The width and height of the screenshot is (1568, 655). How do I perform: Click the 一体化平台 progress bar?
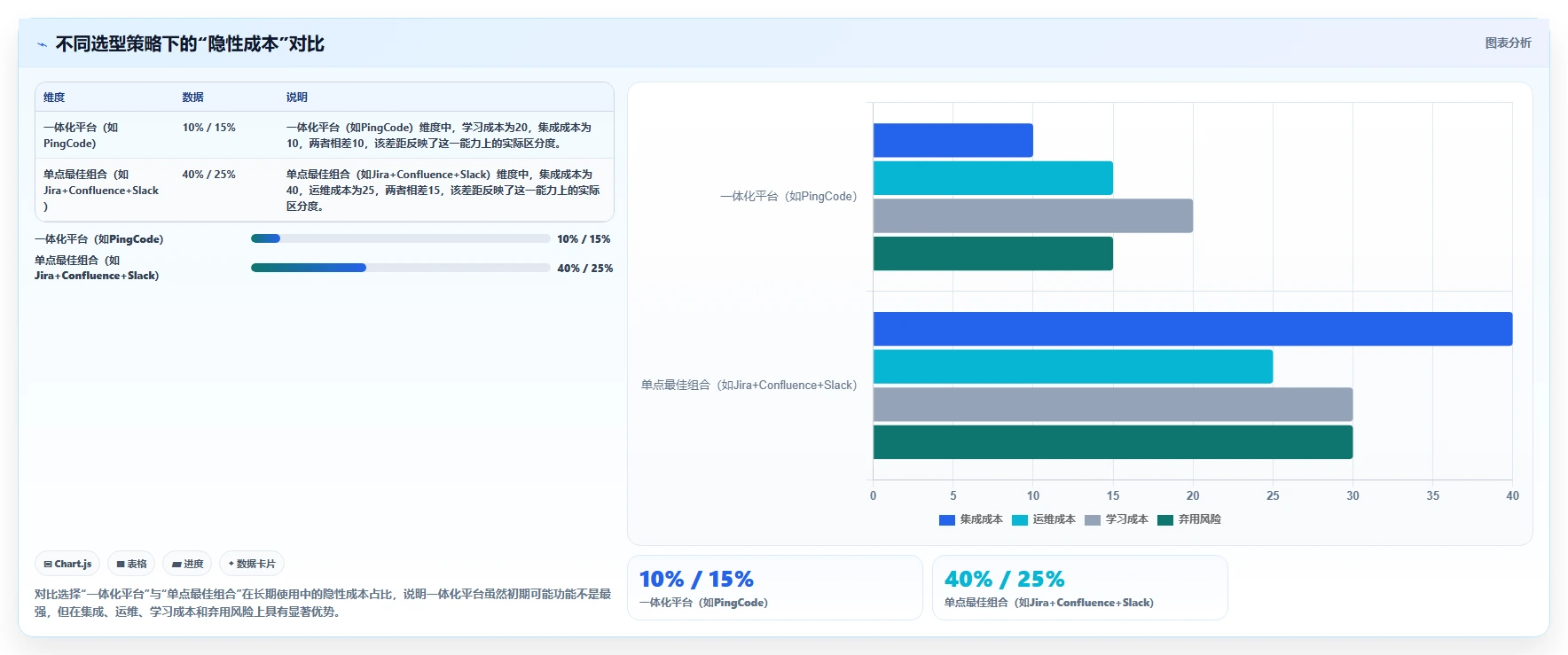401,238
